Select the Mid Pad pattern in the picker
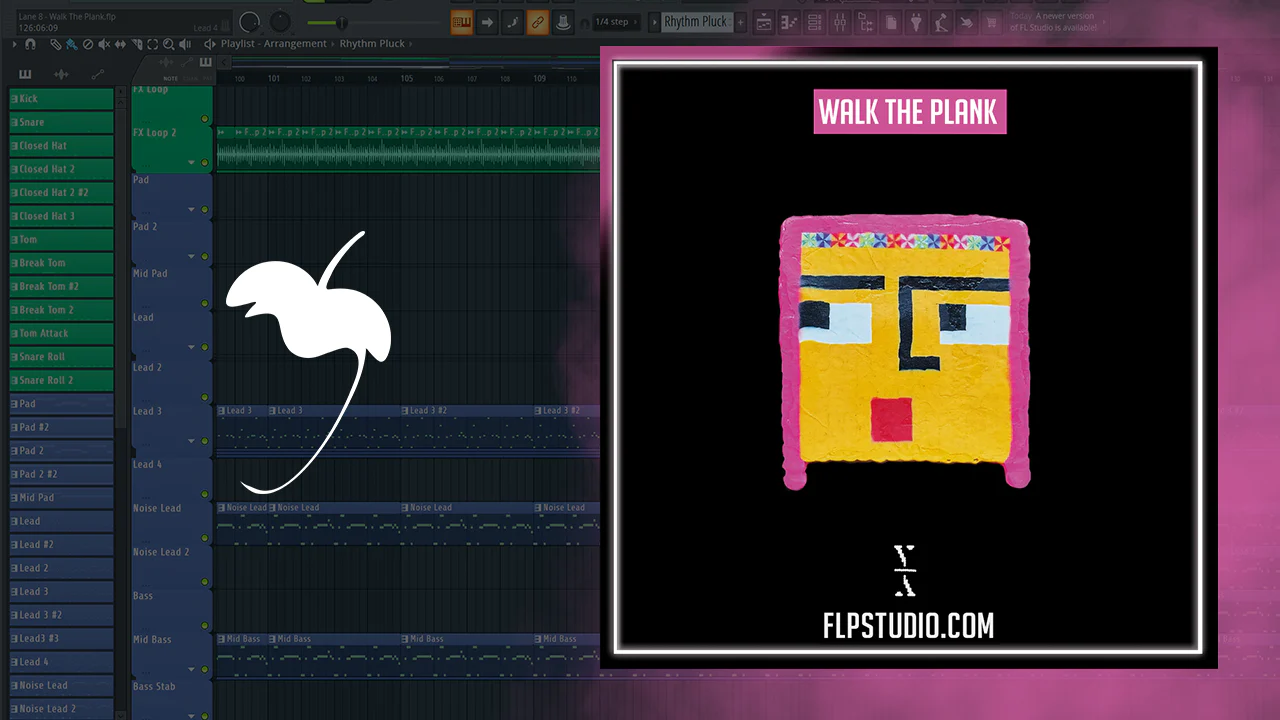Image resolution: width=1280 pixels, height=720 pixels. [61, 497]
